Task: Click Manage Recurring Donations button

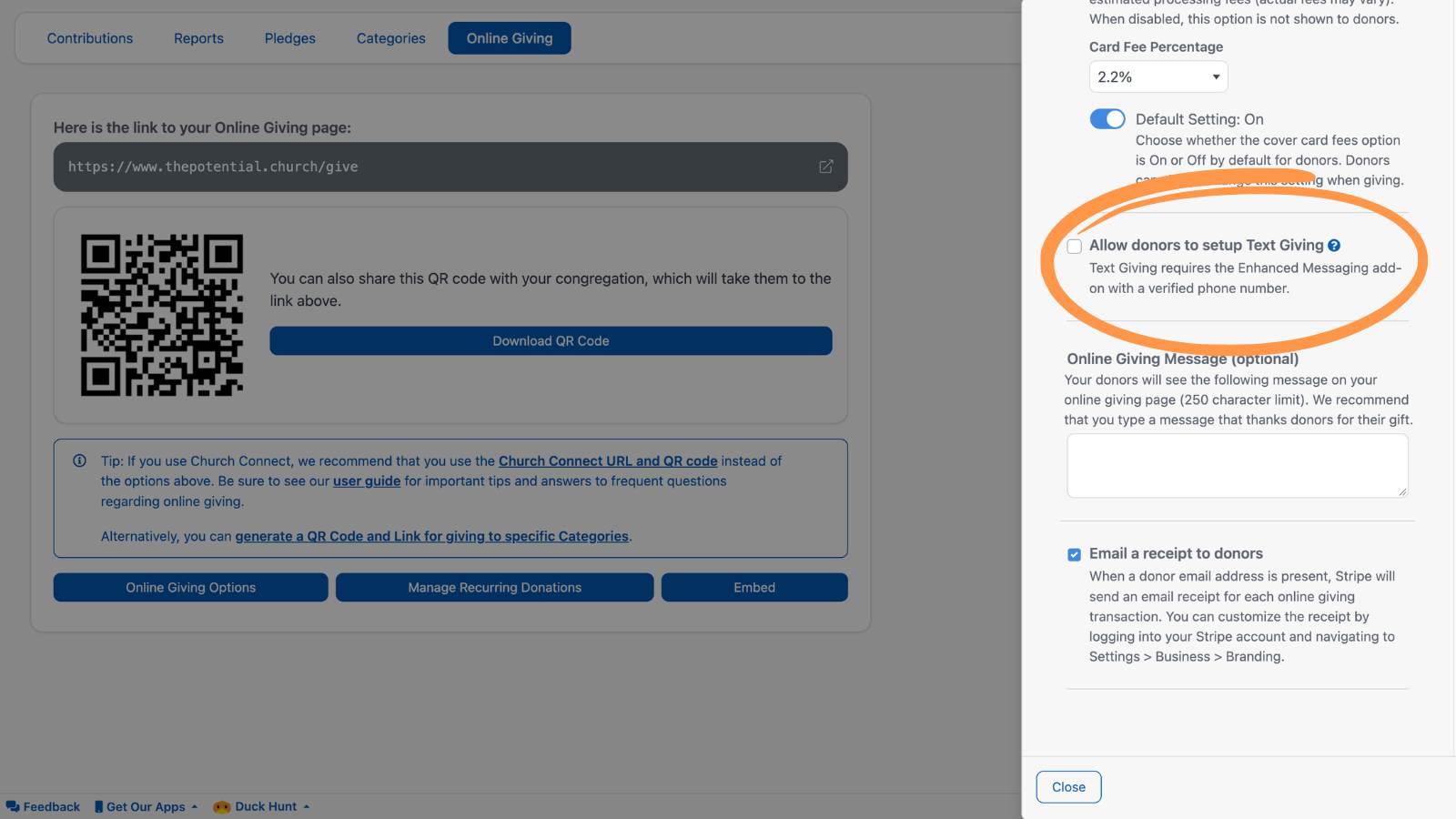Action: pyautogui.click(x=495, y=588)
